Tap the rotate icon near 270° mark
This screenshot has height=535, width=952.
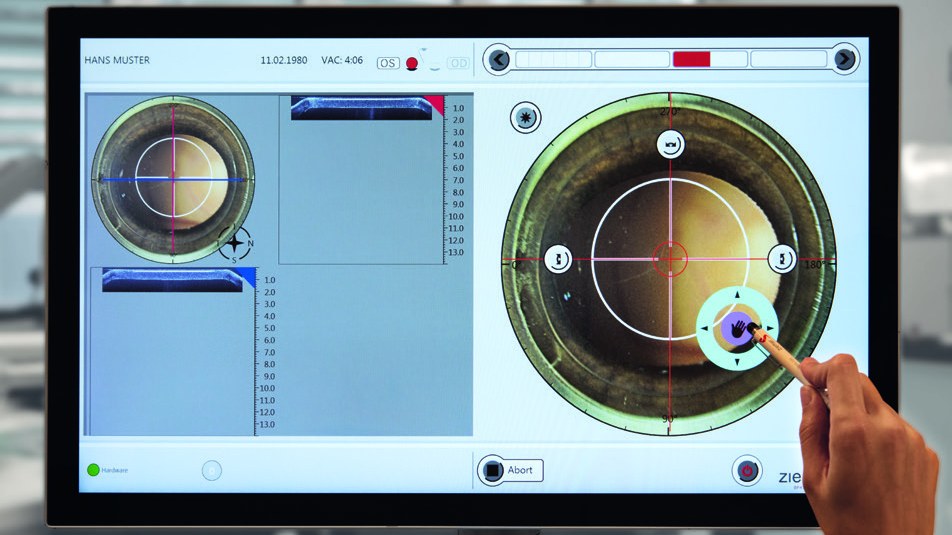pyautogui.click(x=671, y=145)
